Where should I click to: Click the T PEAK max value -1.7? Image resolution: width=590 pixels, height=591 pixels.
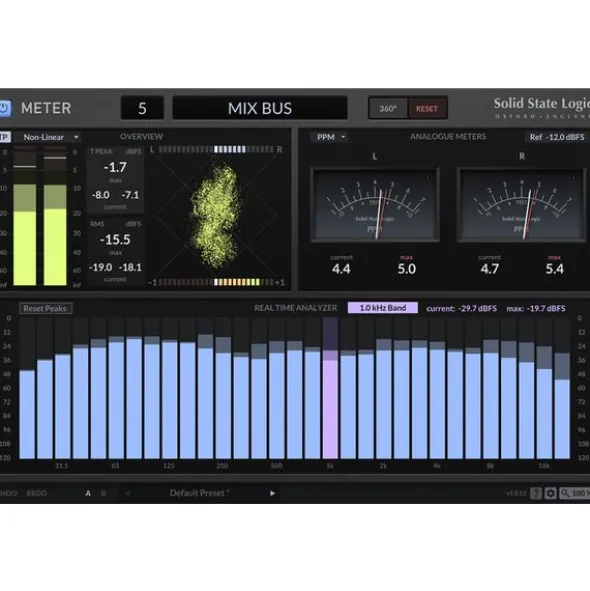tap(115, 167)
